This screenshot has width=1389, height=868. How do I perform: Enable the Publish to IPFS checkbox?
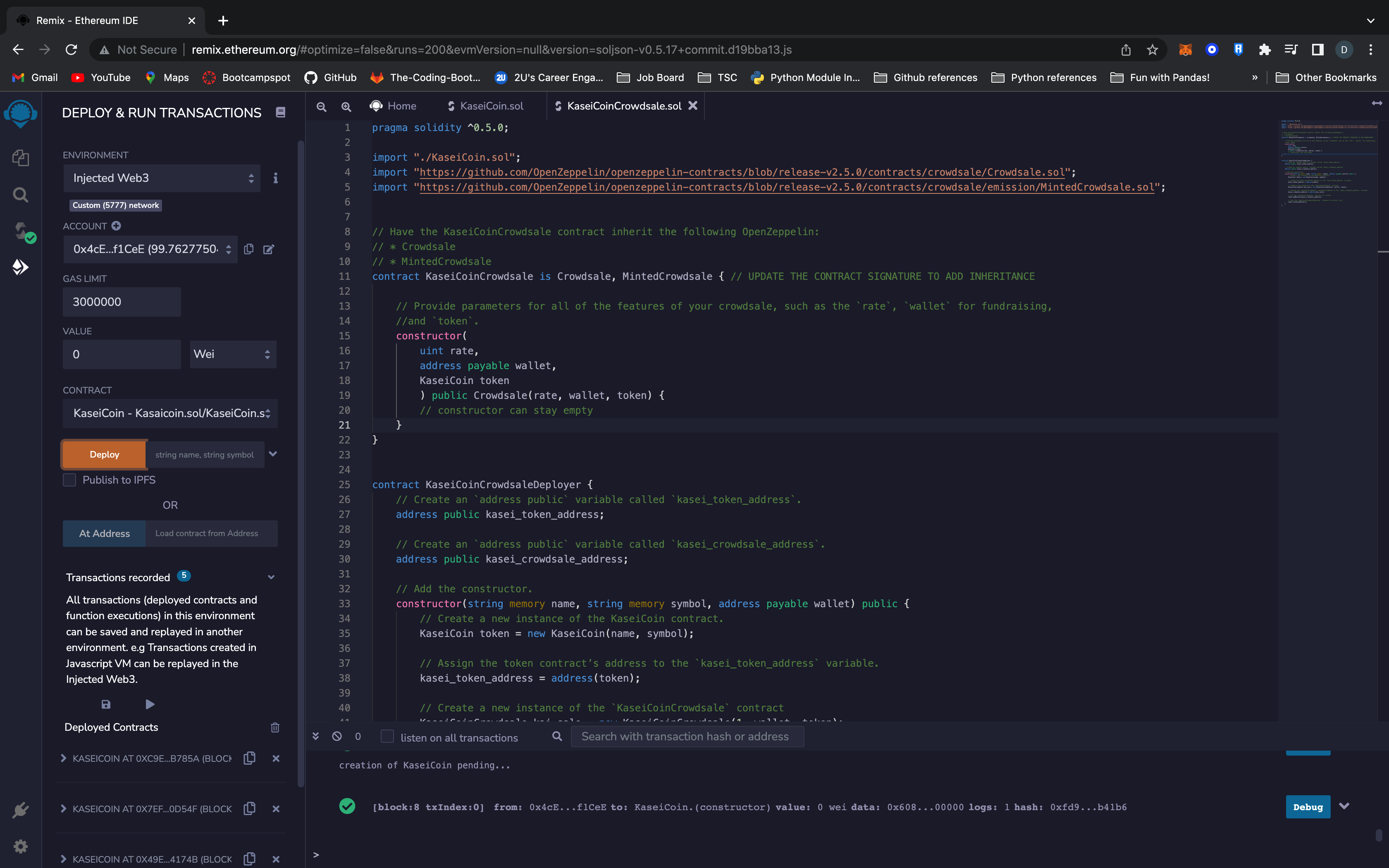(x=69, y=480)
